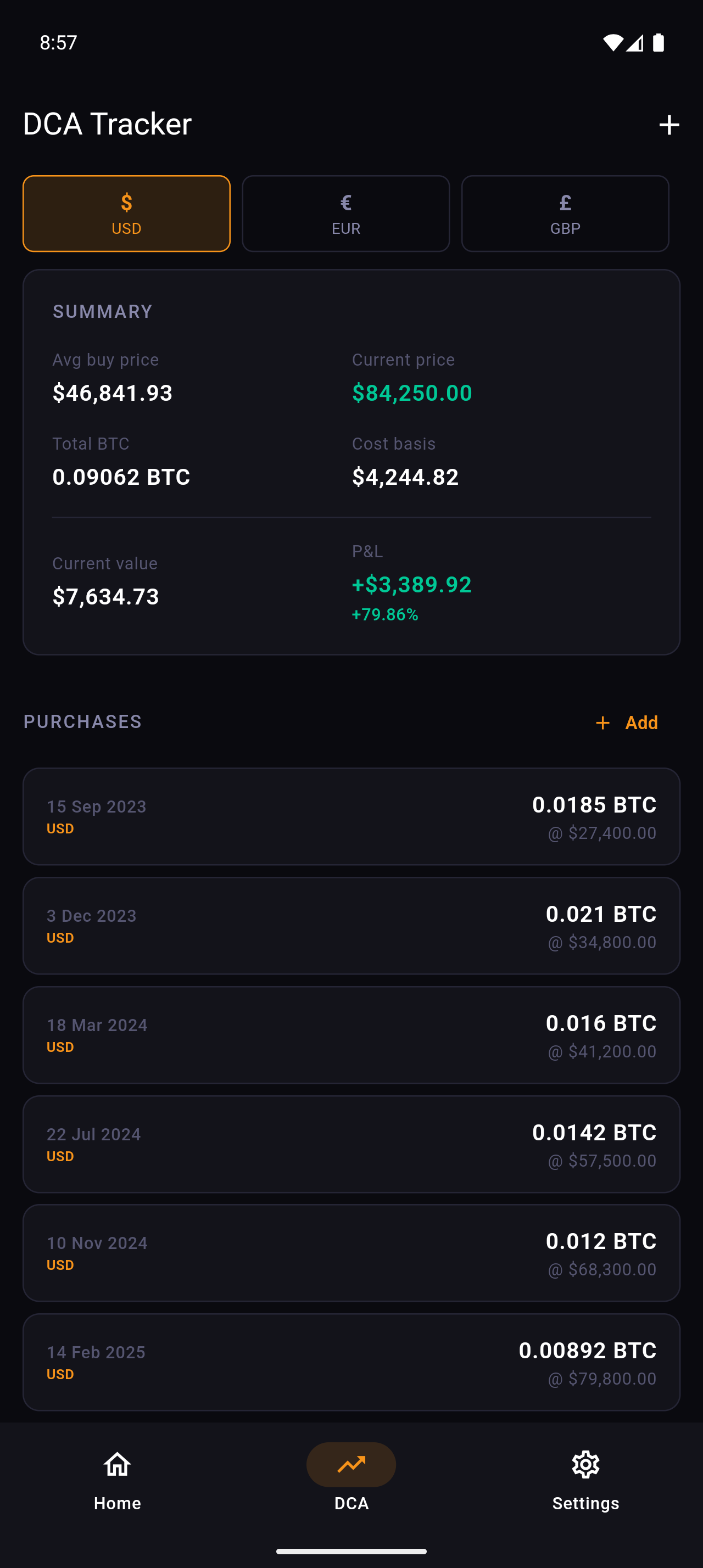Open Settings gear icon
This screenshot has width=703, height=1568.
(585, 1464)
